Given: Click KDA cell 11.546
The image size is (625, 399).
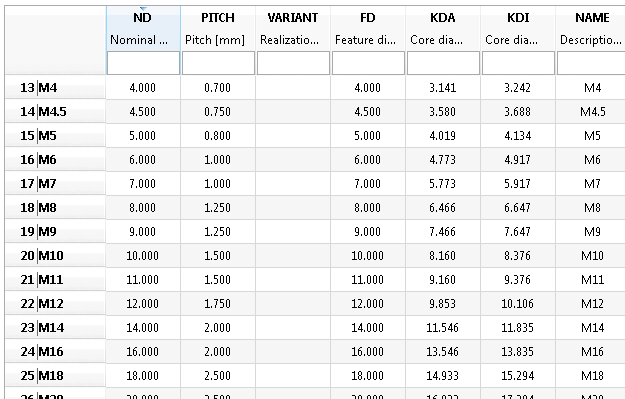Looking at the screenshot, I should click(x=443, y=327).
